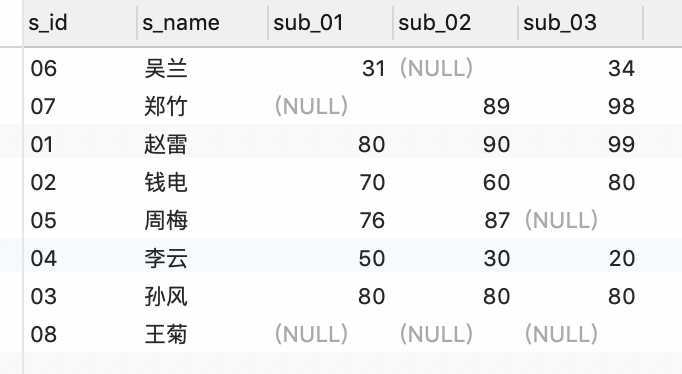This screenshot has width=682, height=374.
Task: Select s_id cell 01
Action: pyautogui.click(x=42, y=144)
